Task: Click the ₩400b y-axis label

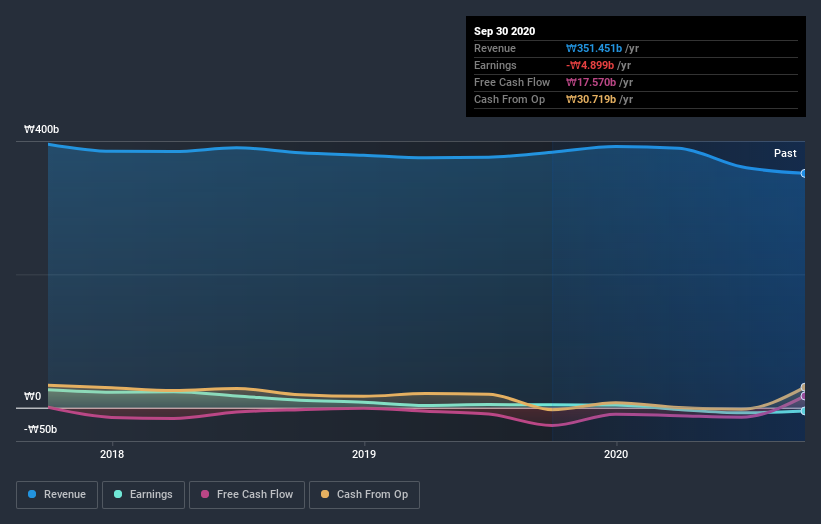Action: pyautogui.click(x=41, y=129)
